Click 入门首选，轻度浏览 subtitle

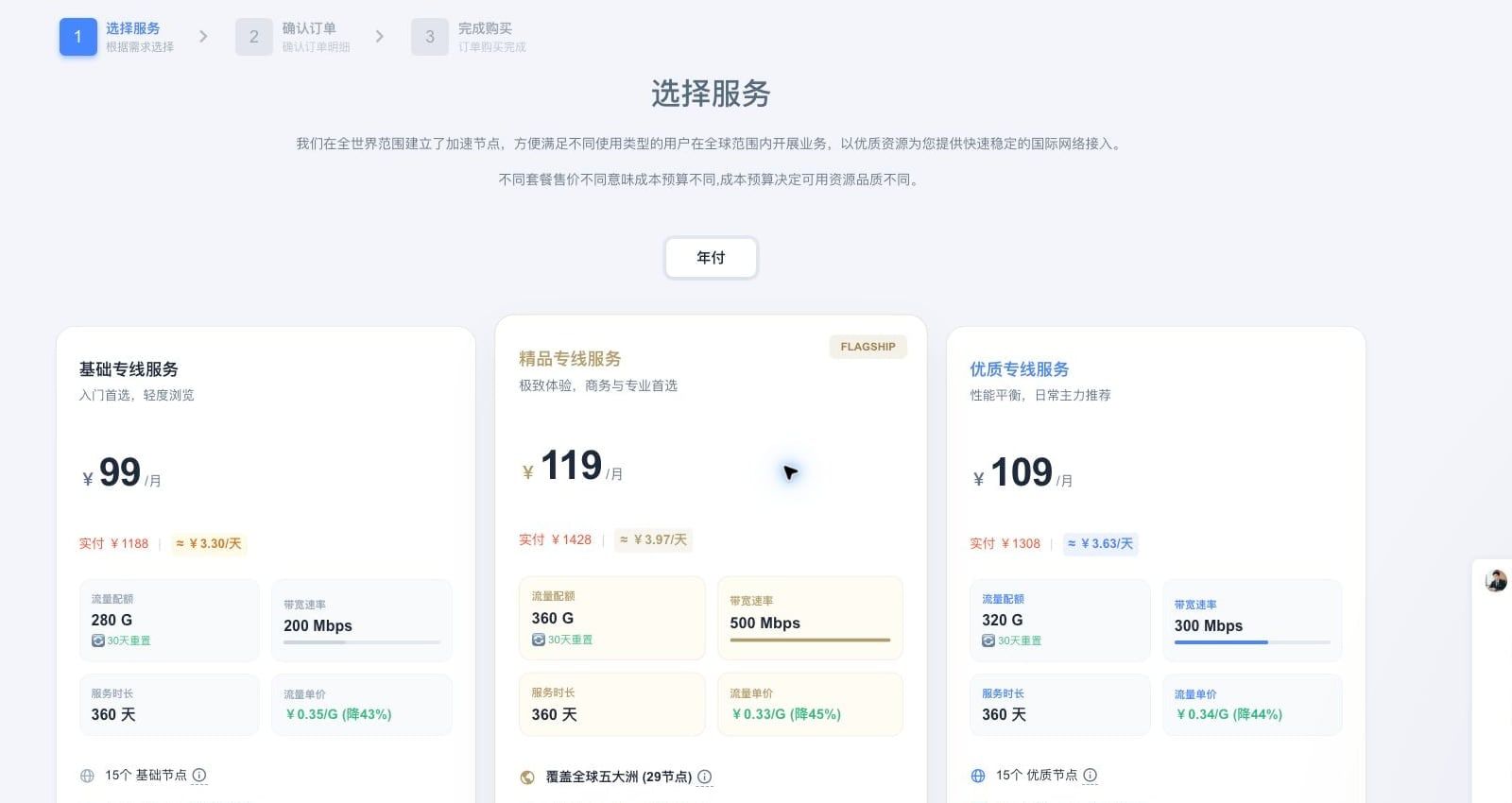click(137, 395)
